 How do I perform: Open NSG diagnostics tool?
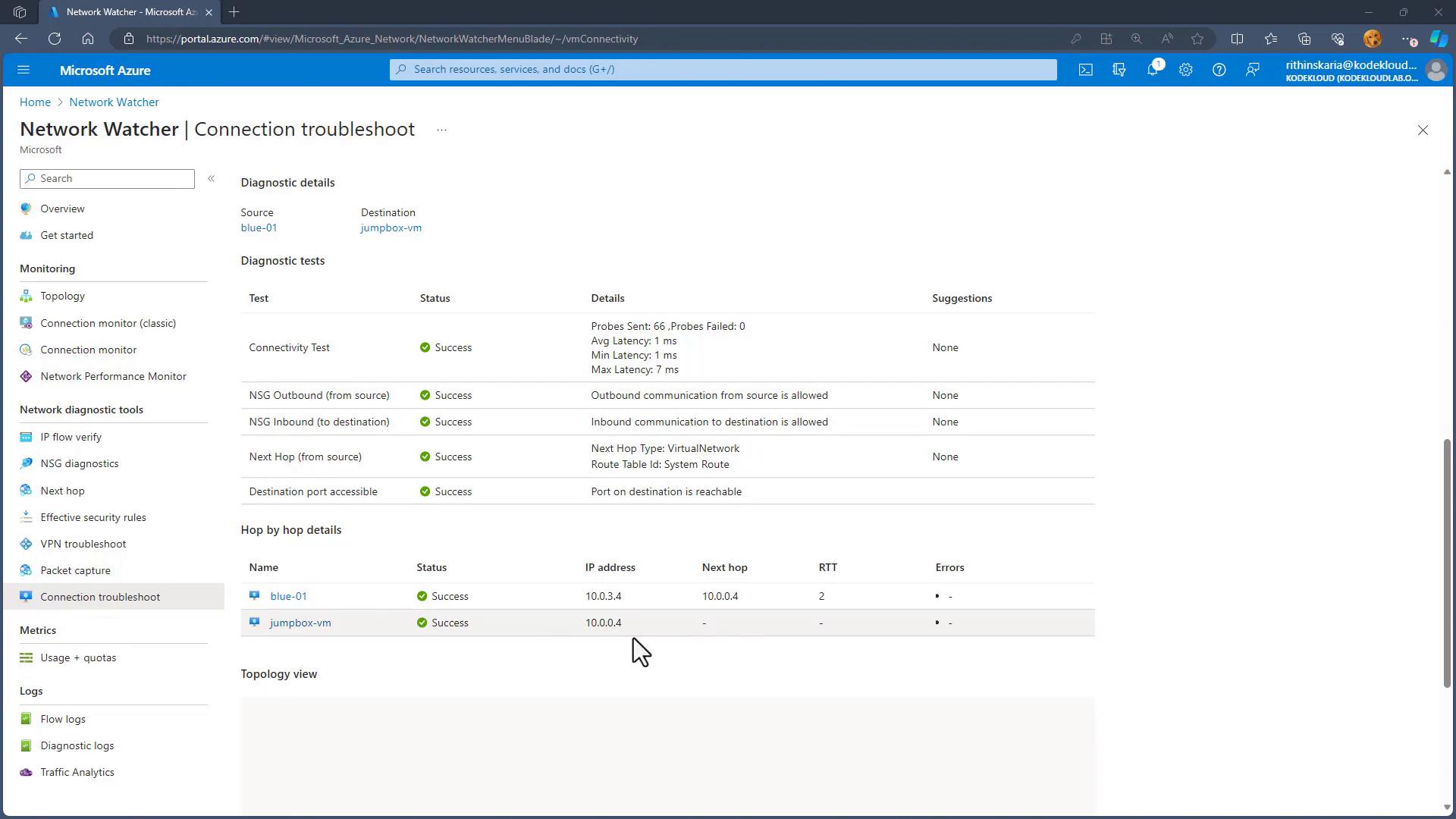[79, 463]
